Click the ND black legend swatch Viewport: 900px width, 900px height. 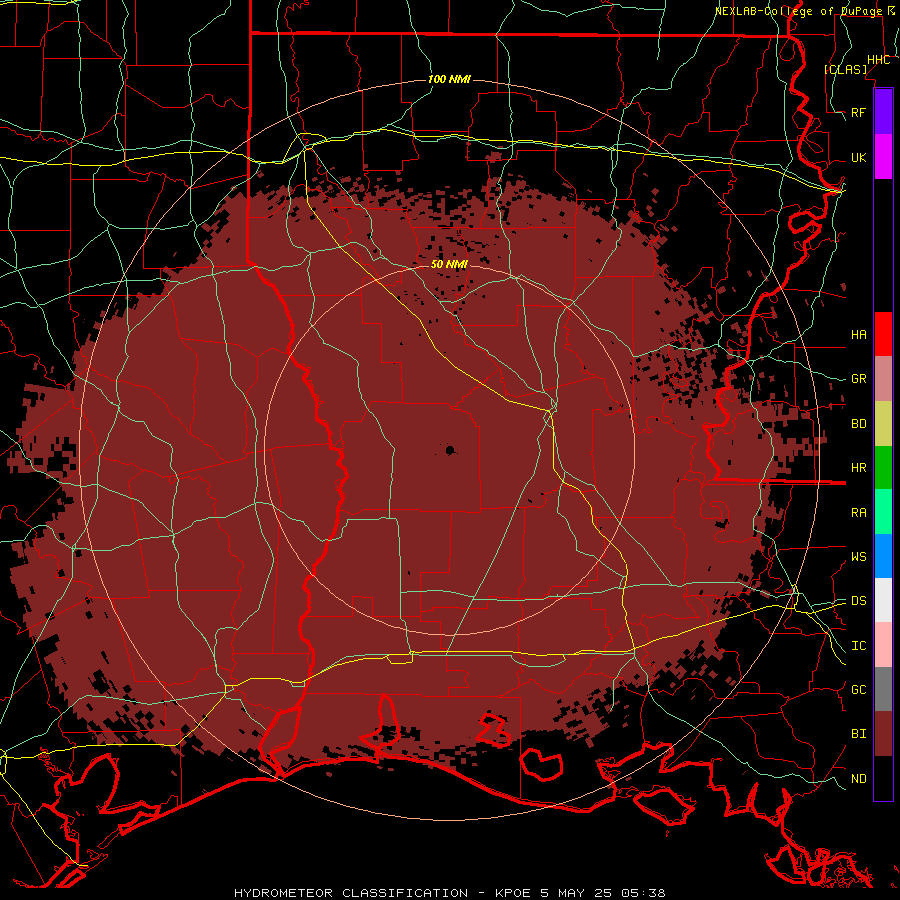[883, 778]
